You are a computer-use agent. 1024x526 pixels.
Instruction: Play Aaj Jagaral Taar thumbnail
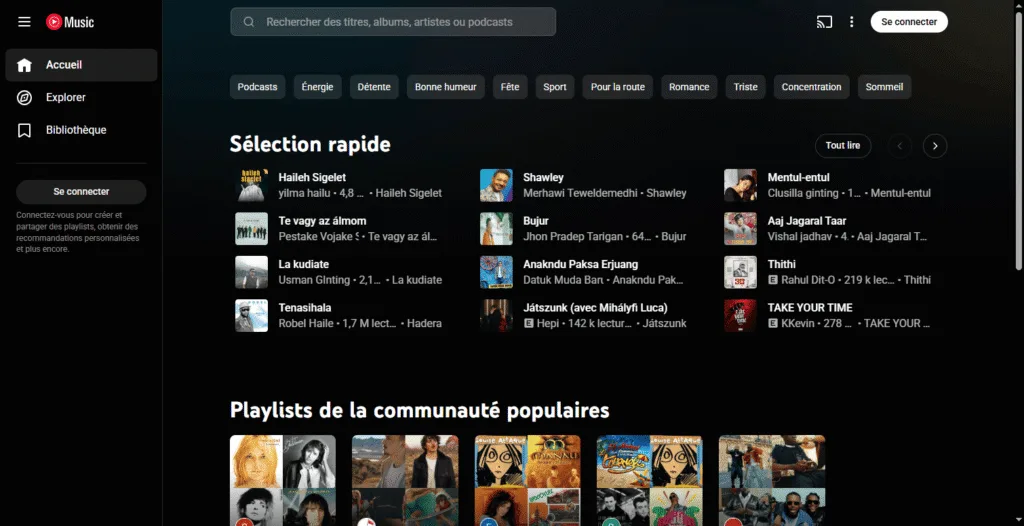coord(741,229)
